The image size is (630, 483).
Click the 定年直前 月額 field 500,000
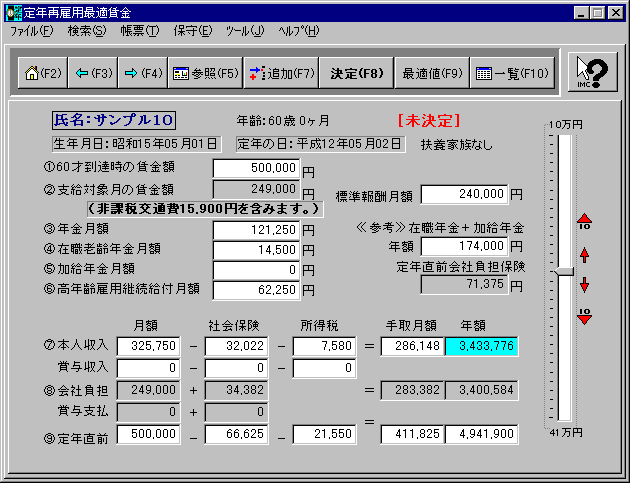[x=148, y=434]
